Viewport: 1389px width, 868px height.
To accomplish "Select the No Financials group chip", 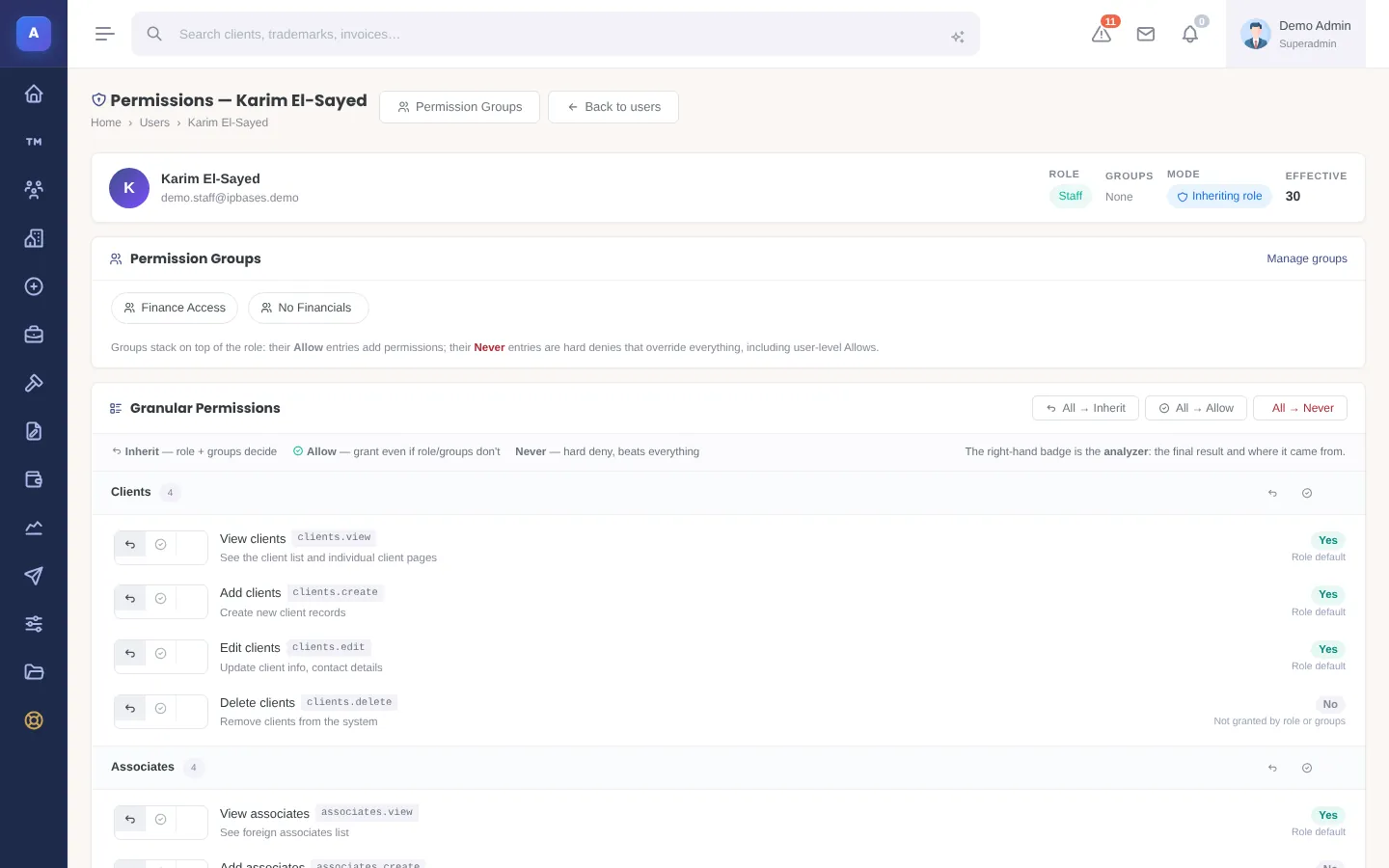I will 308,308.
